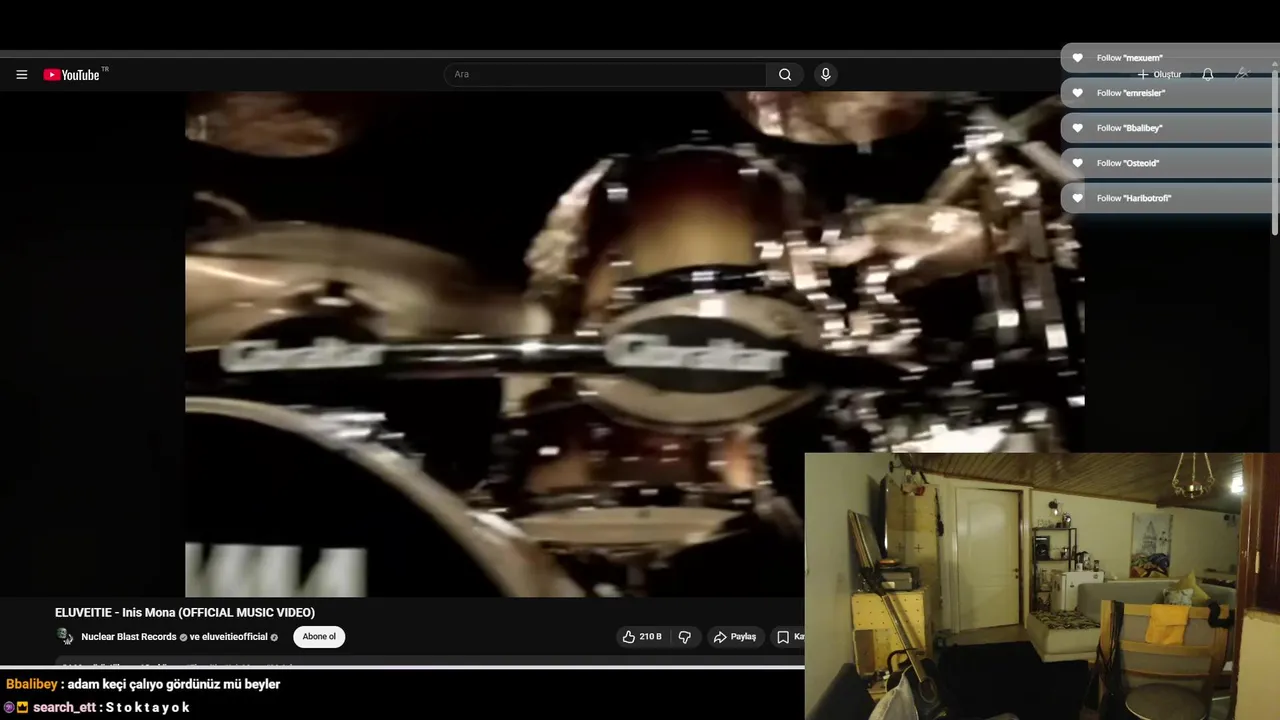Click chat username search_ett

click(65, 707)
